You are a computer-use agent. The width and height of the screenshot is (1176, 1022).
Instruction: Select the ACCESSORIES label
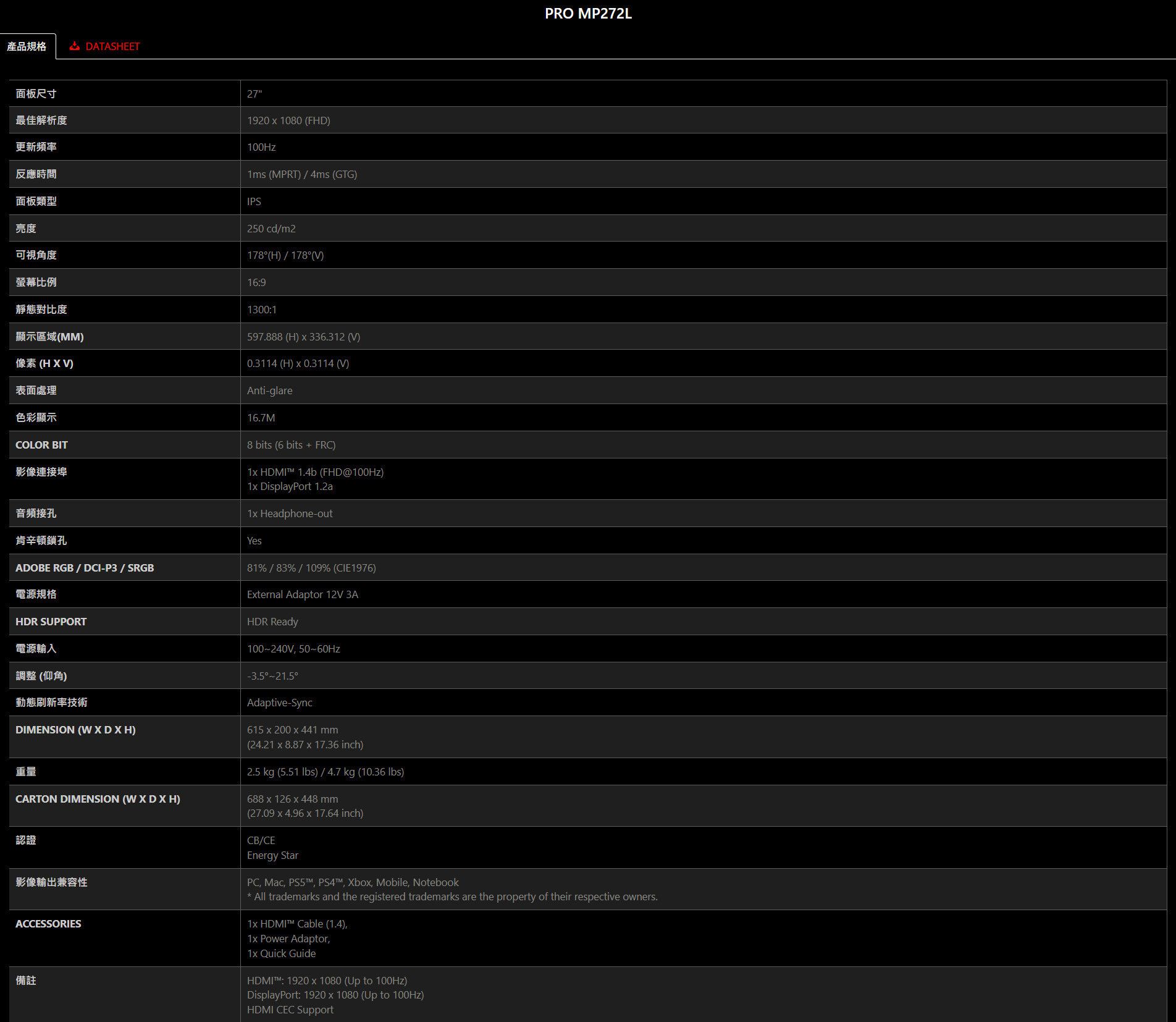click(48, 924)
